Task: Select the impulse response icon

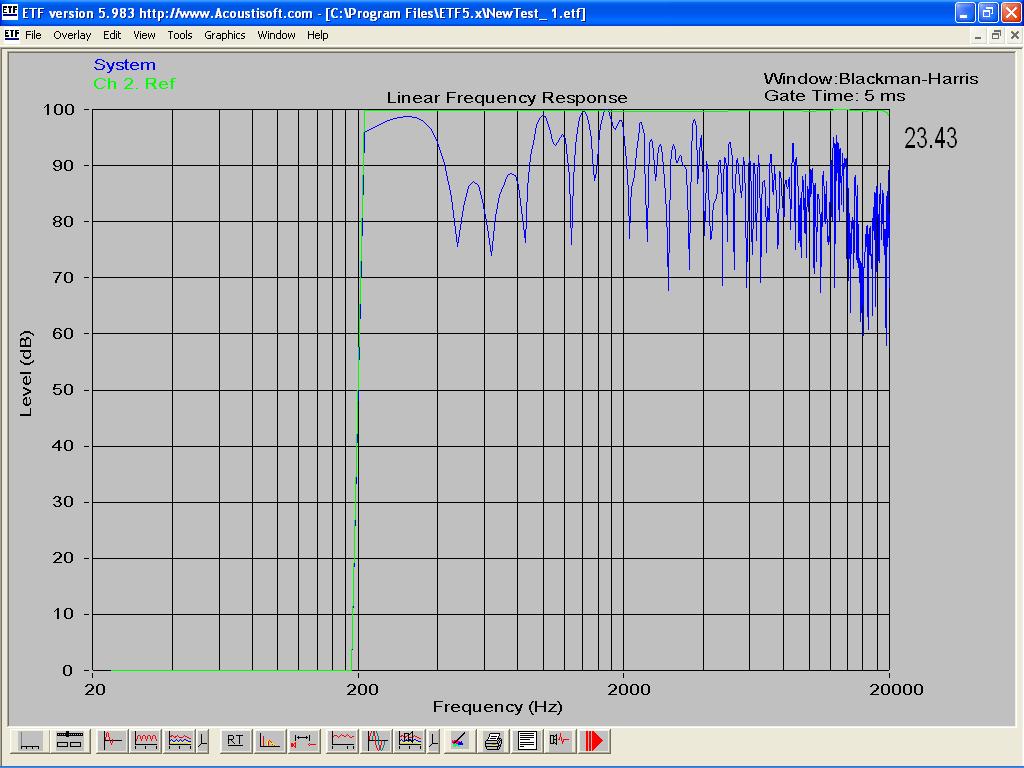Action: tap(112, 741)
